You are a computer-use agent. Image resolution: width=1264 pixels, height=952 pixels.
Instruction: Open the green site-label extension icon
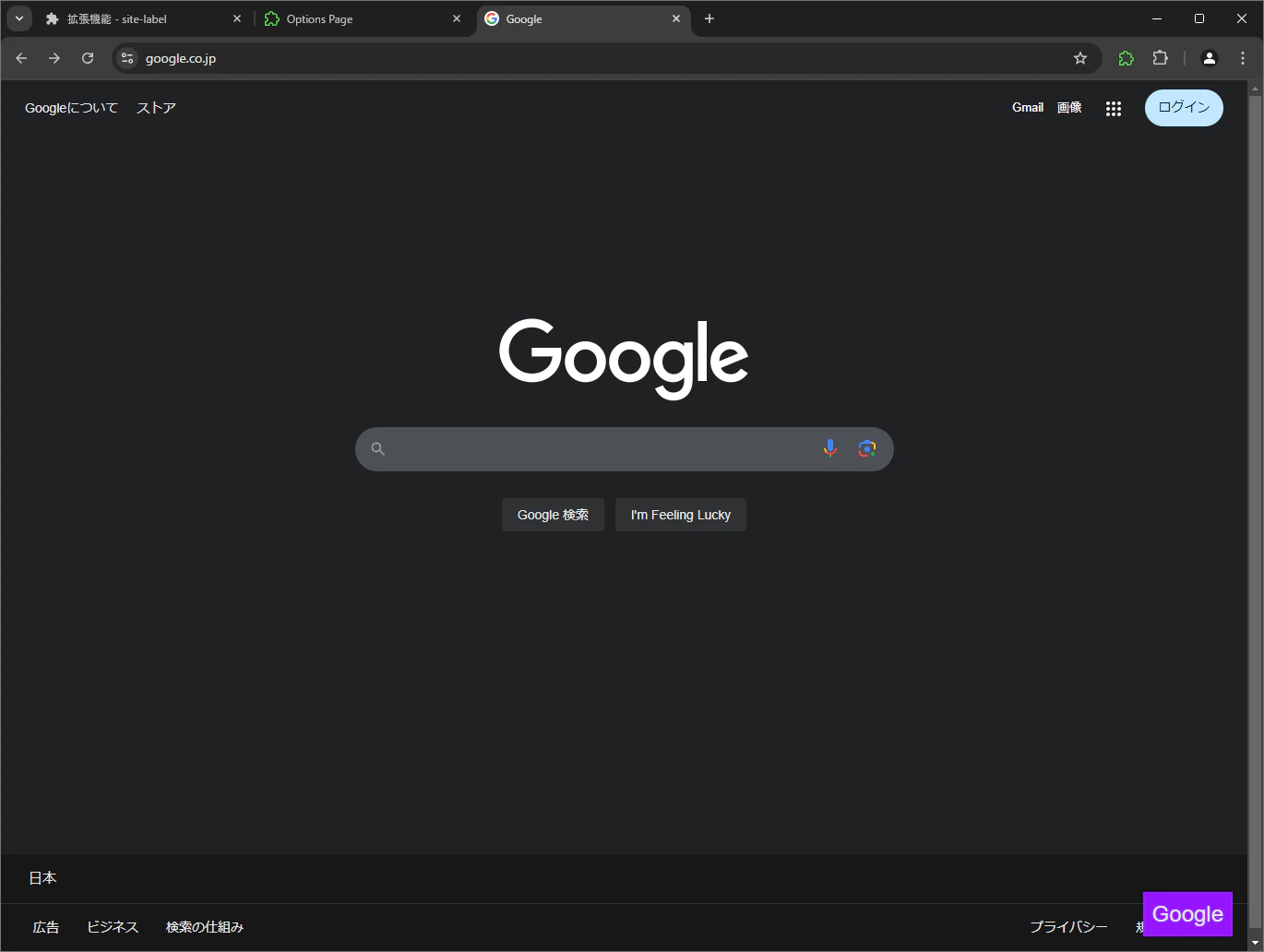point(1127,58)
